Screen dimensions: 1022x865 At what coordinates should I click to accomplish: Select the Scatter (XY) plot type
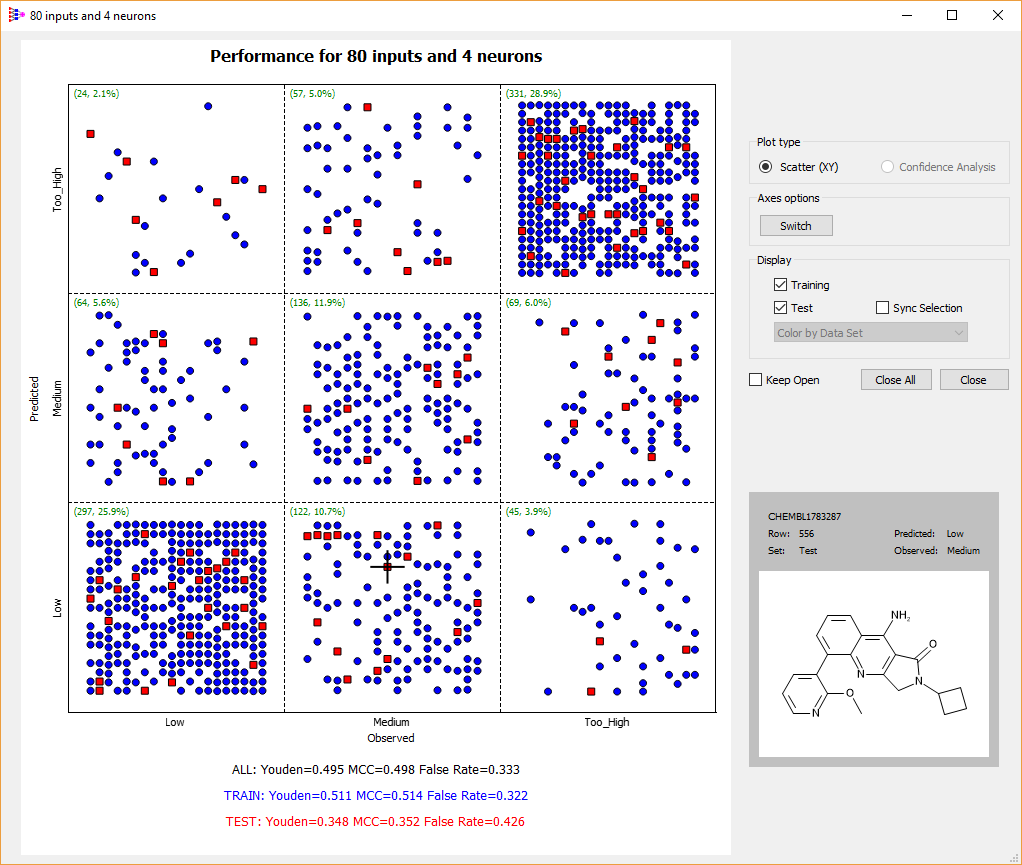[765, 167]
